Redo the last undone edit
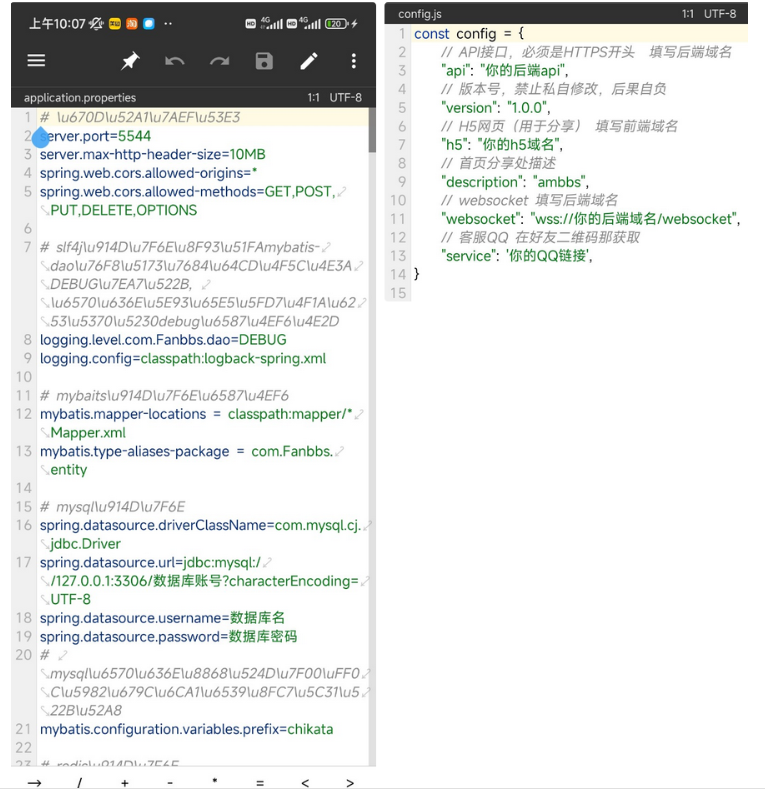The height and width of the screenshot is (792, 765). [220, 62]
